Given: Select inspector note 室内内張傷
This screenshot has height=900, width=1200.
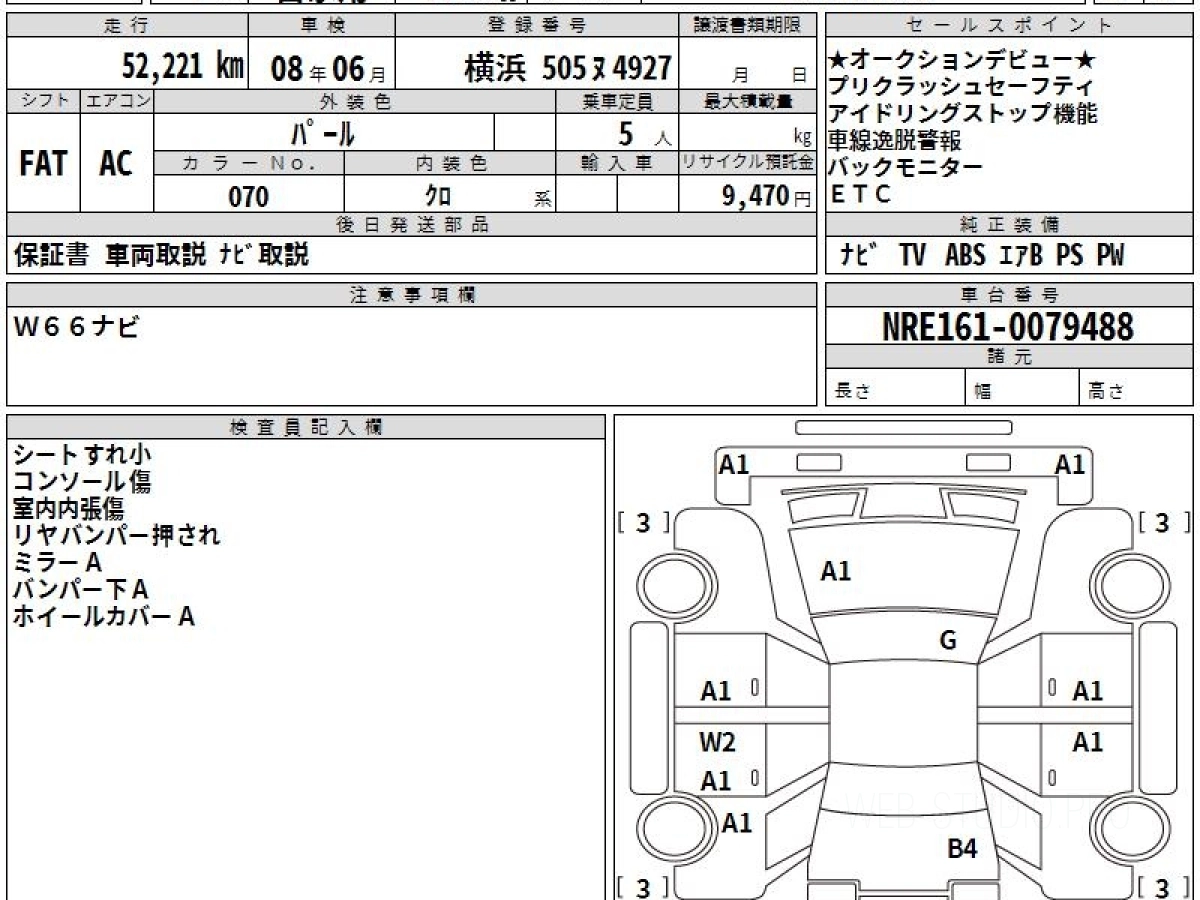Looking at the screenshot, I should tap(68, 509).
